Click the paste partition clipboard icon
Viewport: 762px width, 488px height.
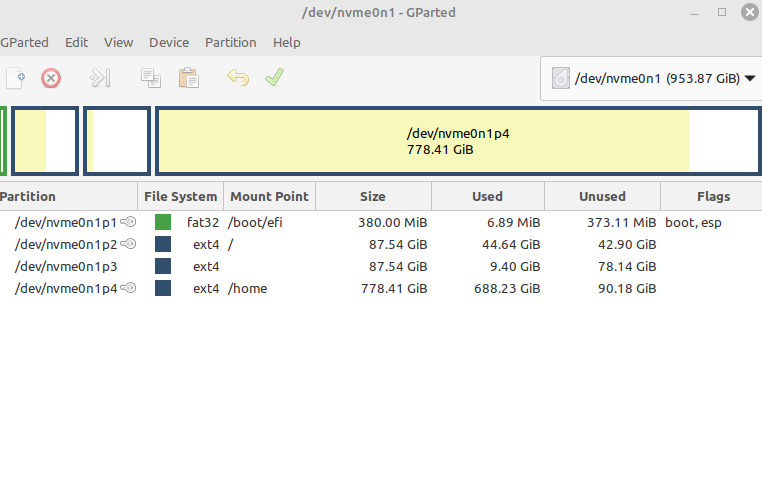187,78
